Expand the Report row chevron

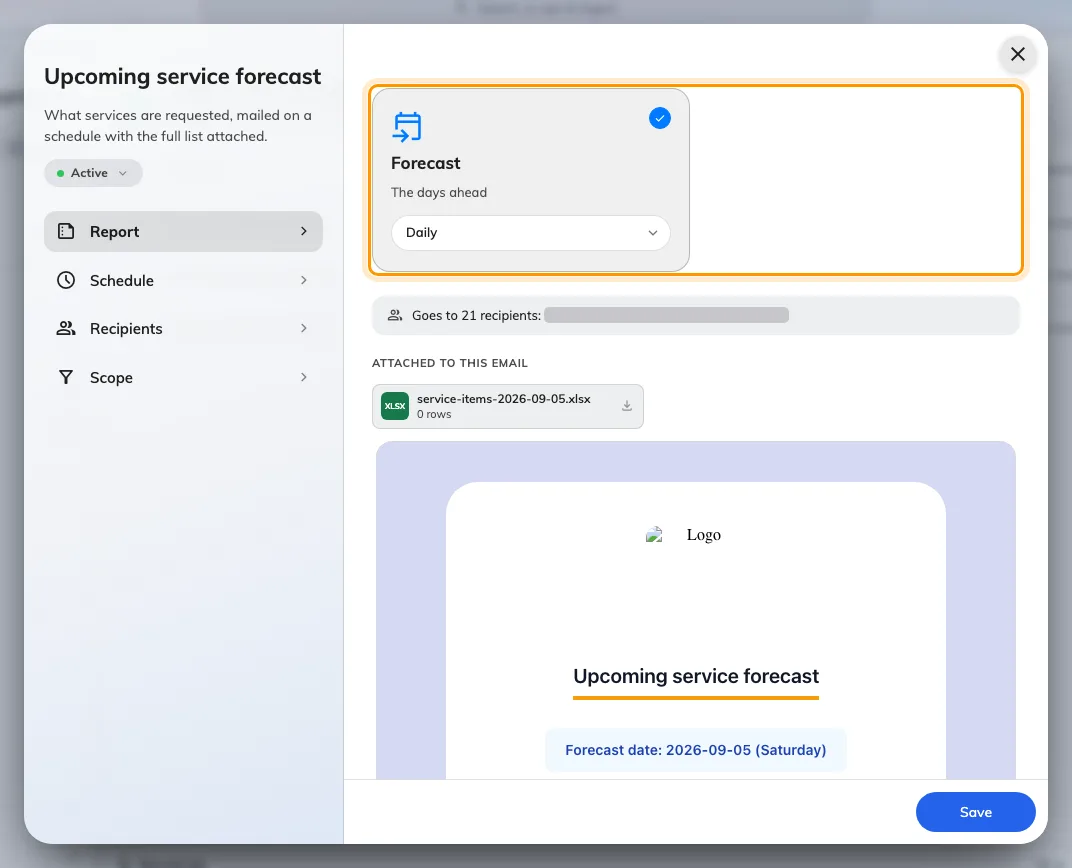pyautogui.click(x=304, y=231)
